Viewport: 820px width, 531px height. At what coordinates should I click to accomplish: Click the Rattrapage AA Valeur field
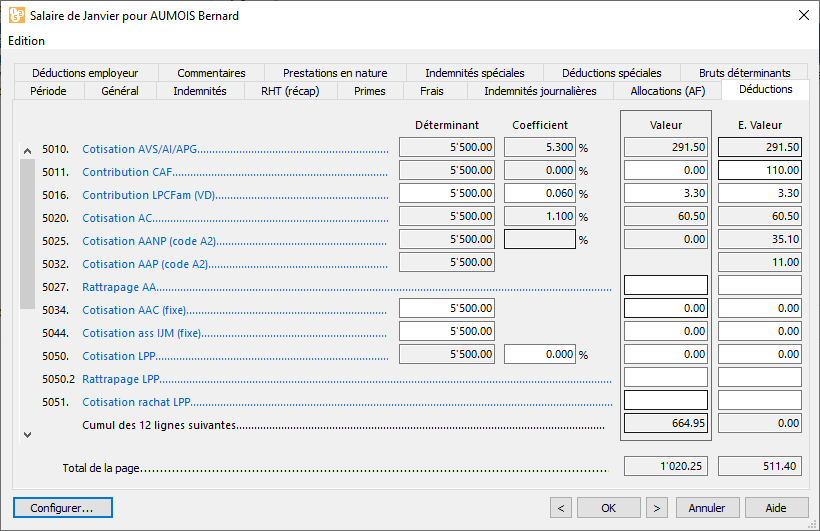pyautogui.click(x=666, y=285)
